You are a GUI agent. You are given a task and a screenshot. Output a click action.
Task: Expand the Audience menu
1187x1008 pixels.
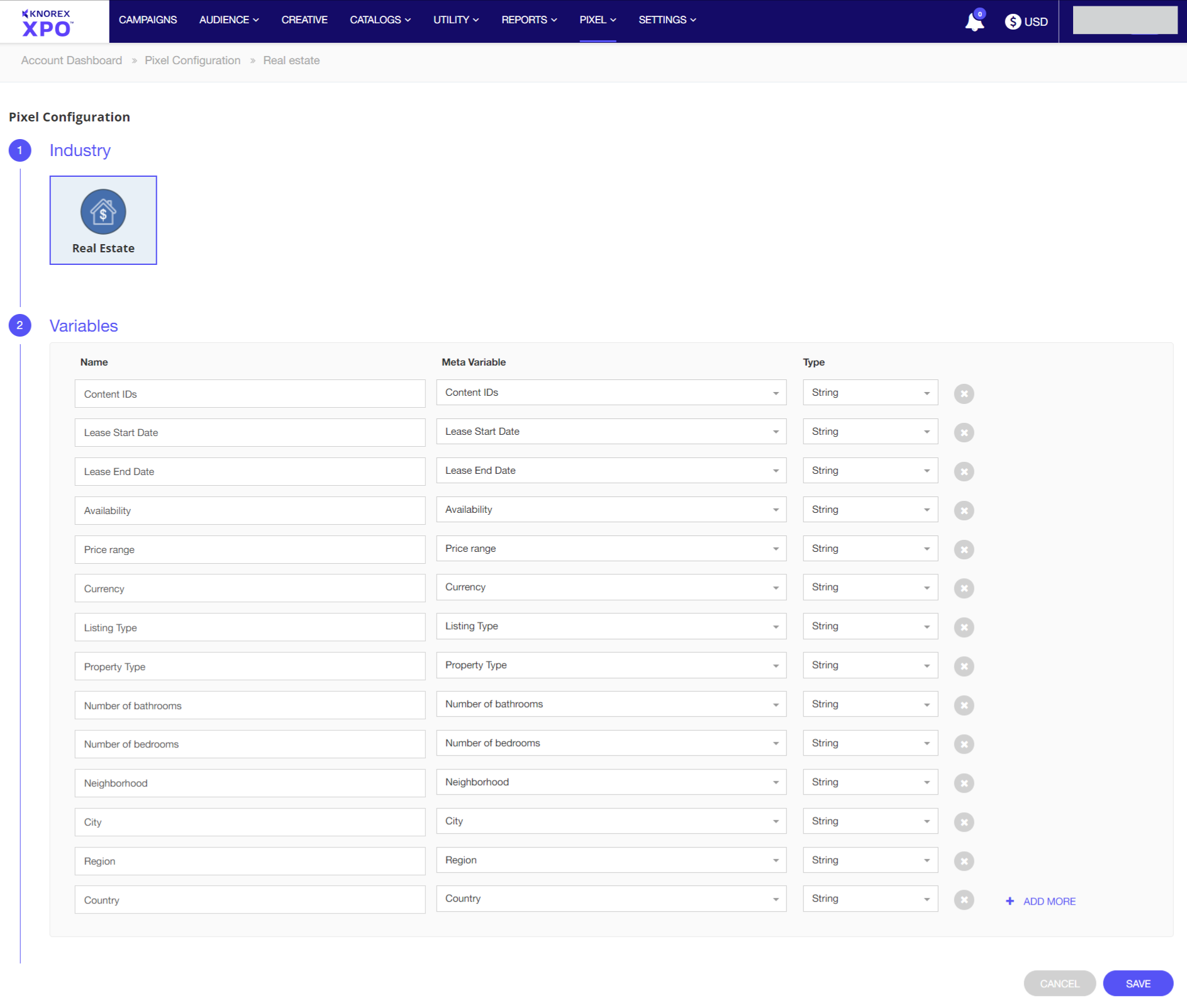(x=229, y=20)
